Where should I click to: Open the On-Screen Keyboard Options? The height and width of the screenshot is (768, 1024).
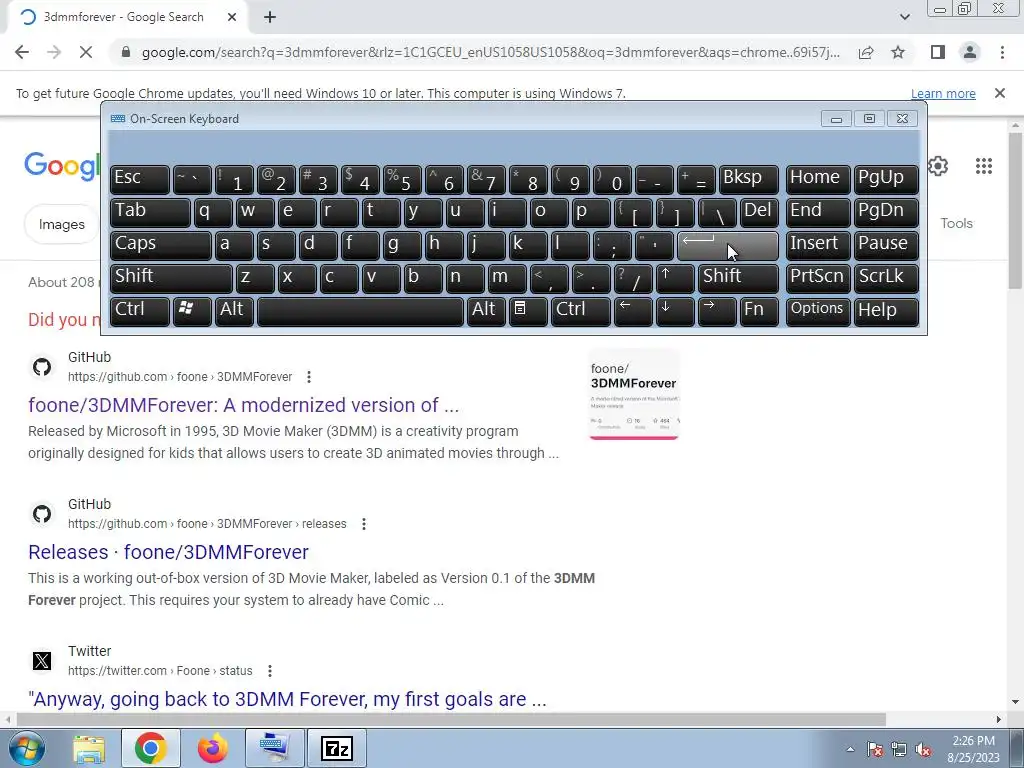(818, 312)
